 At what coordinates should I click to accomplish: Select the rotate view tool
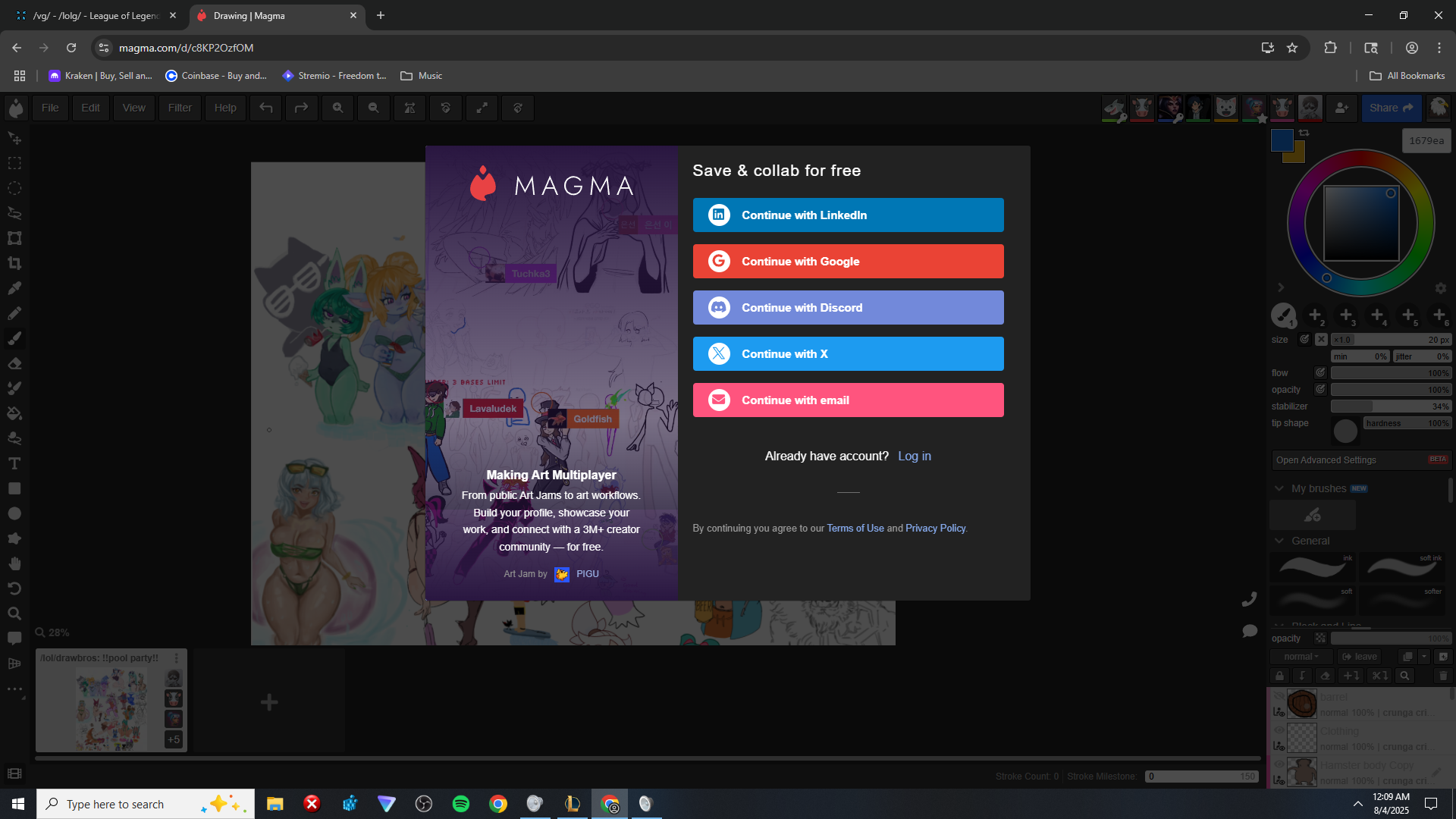coord(14,588)
